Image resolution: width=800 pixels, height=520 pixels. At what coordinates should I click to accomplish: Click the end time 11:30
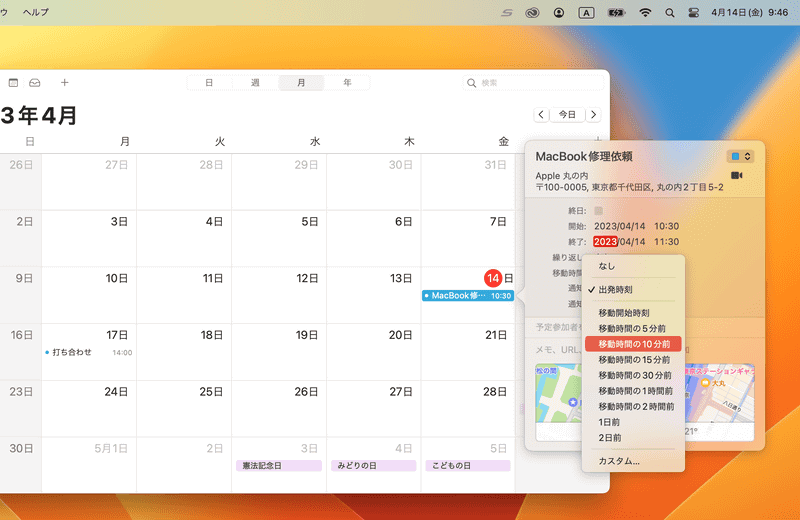pyautogui.click(x=666, y=242)
